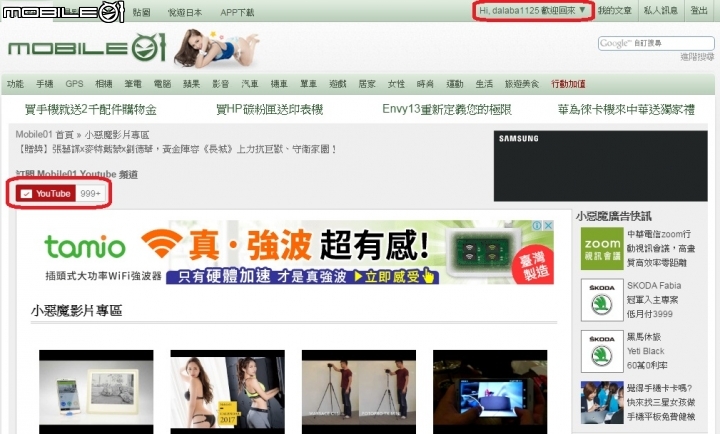Select the 手機 category tab

[45, 84]
